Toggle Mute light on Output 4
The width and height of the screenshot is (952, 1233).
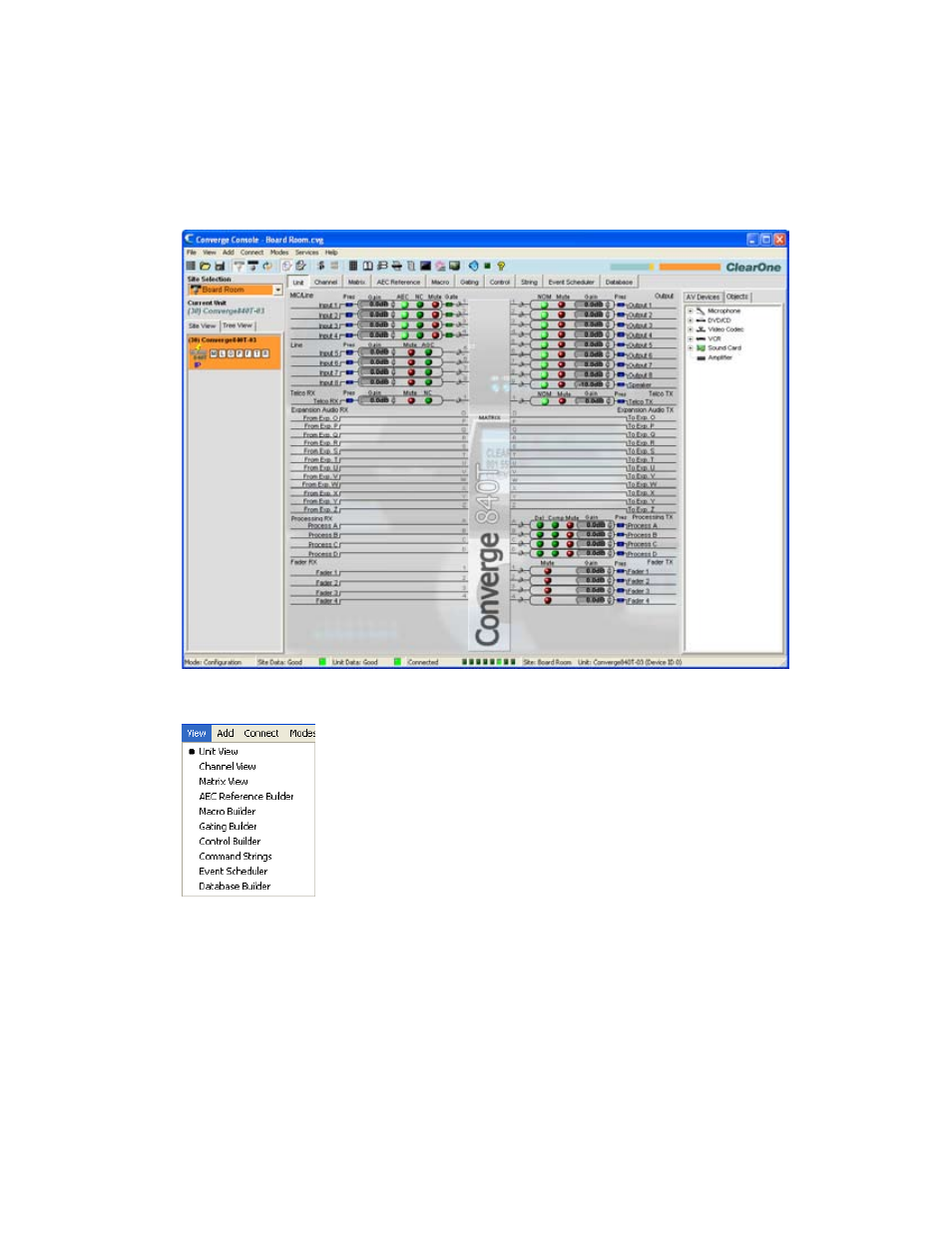click(x=561, y=334)
